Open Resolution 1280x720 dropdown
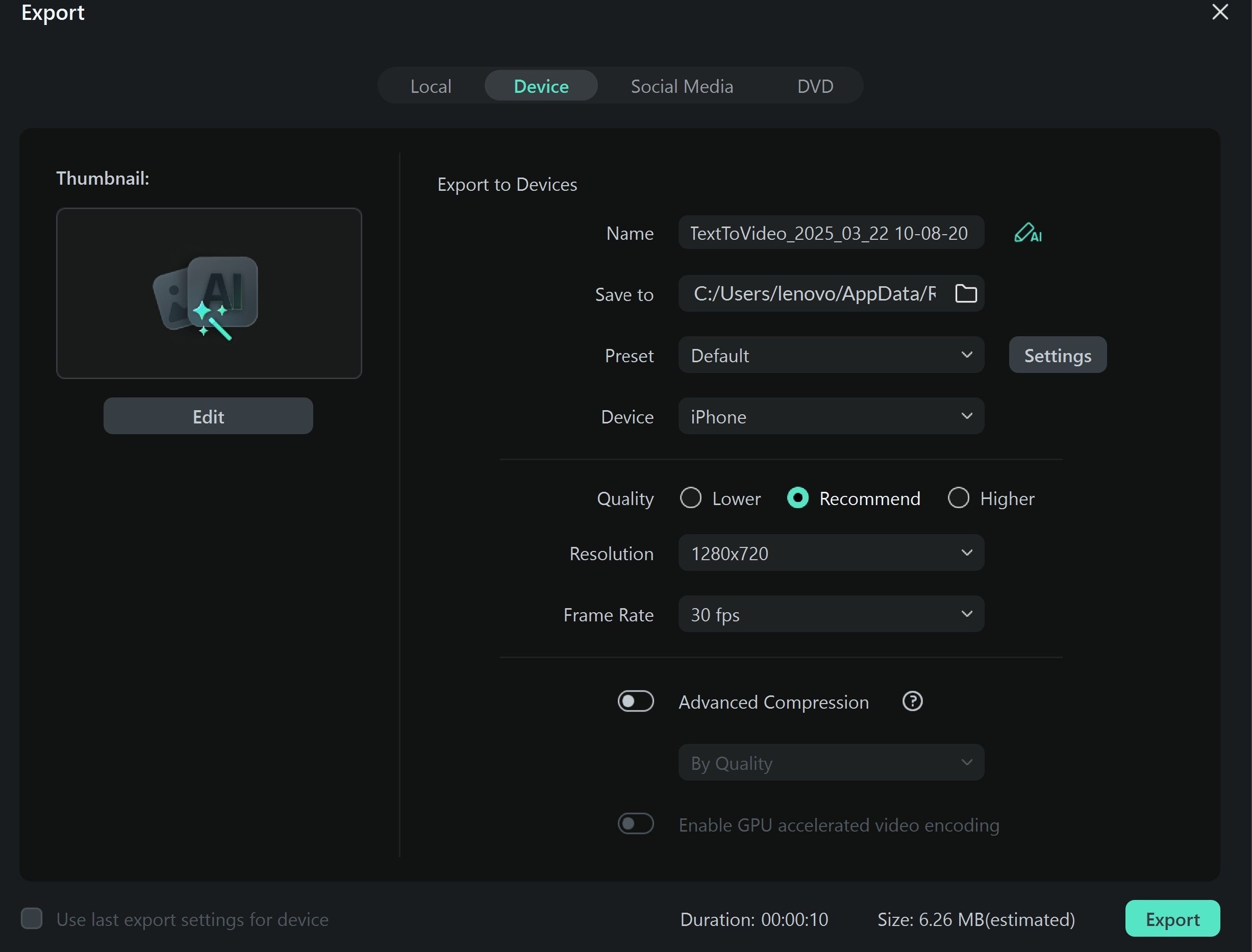 coord(831,553)
